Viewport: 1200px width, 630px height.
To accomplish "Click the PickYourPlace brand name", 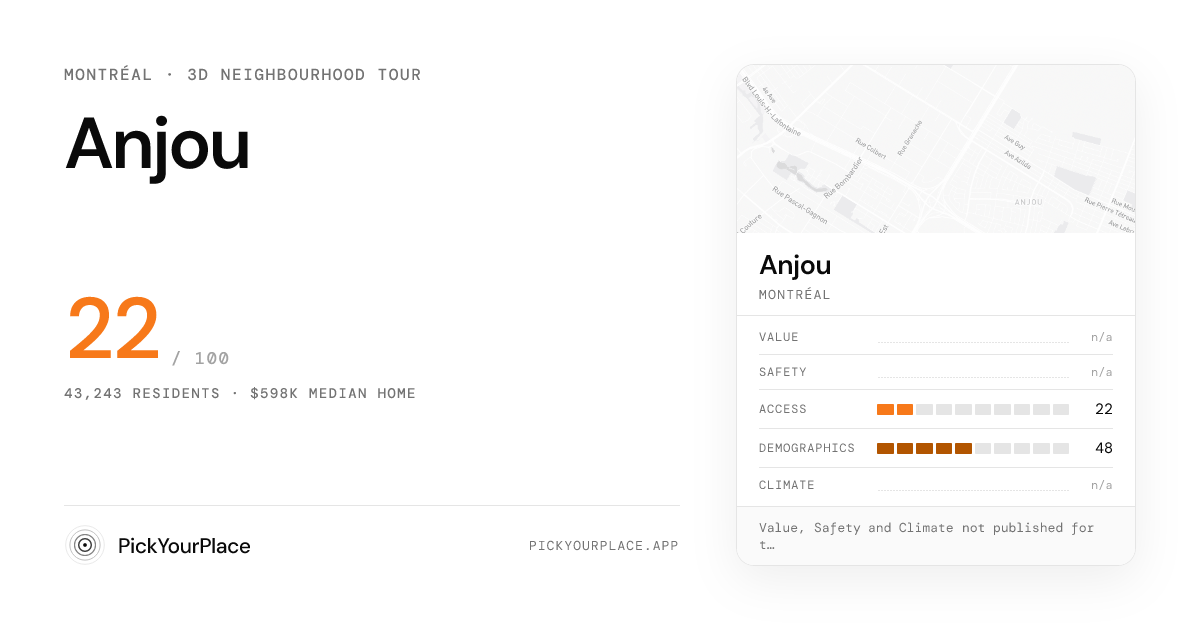I will pyautogui.click(x=184, y=546).
